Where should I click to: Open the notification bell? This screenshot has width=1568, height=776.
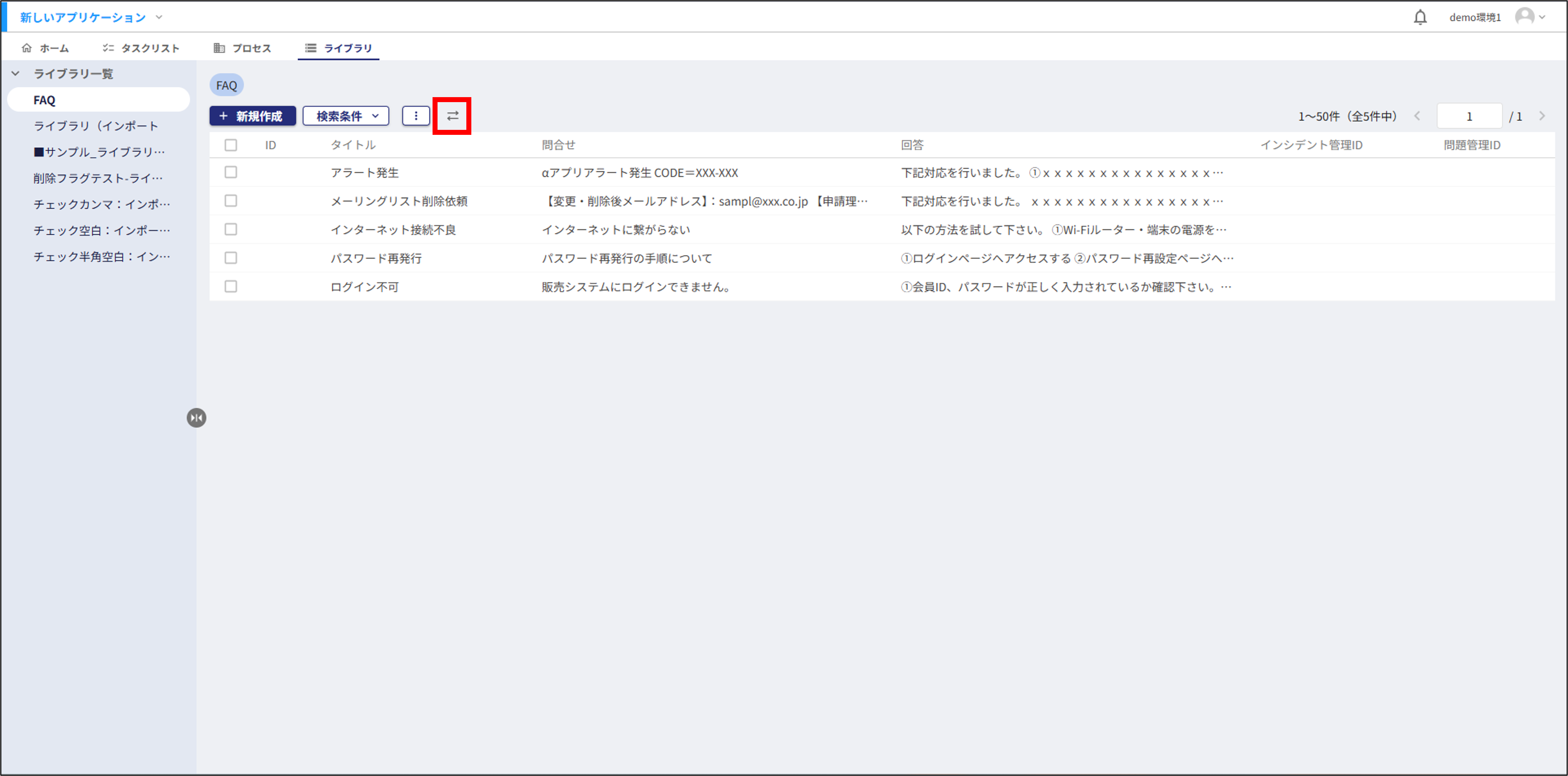point(1421,16)
